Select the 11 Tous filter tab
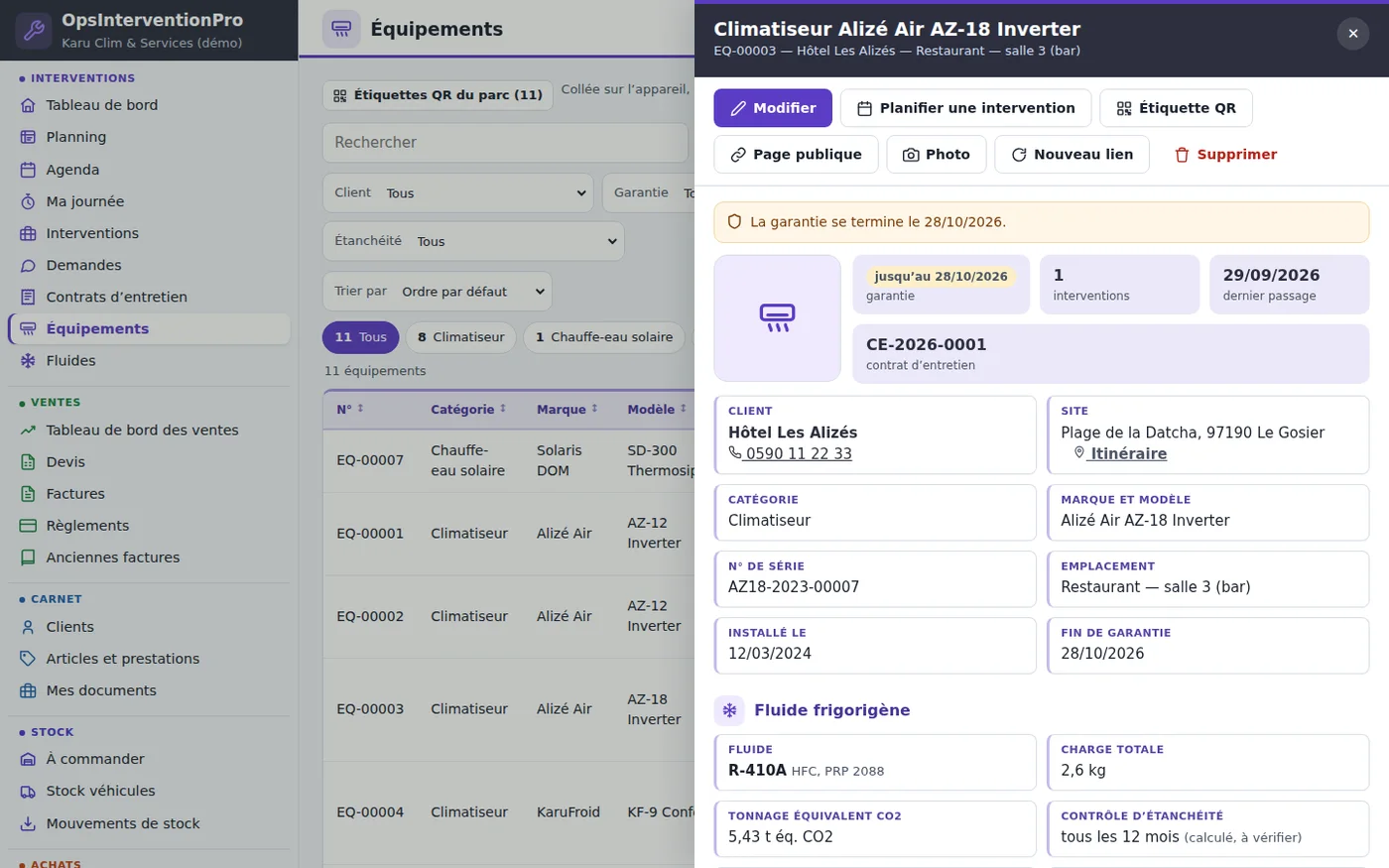1389x868 pixels. pyautogui.click(x=361, y=337)
